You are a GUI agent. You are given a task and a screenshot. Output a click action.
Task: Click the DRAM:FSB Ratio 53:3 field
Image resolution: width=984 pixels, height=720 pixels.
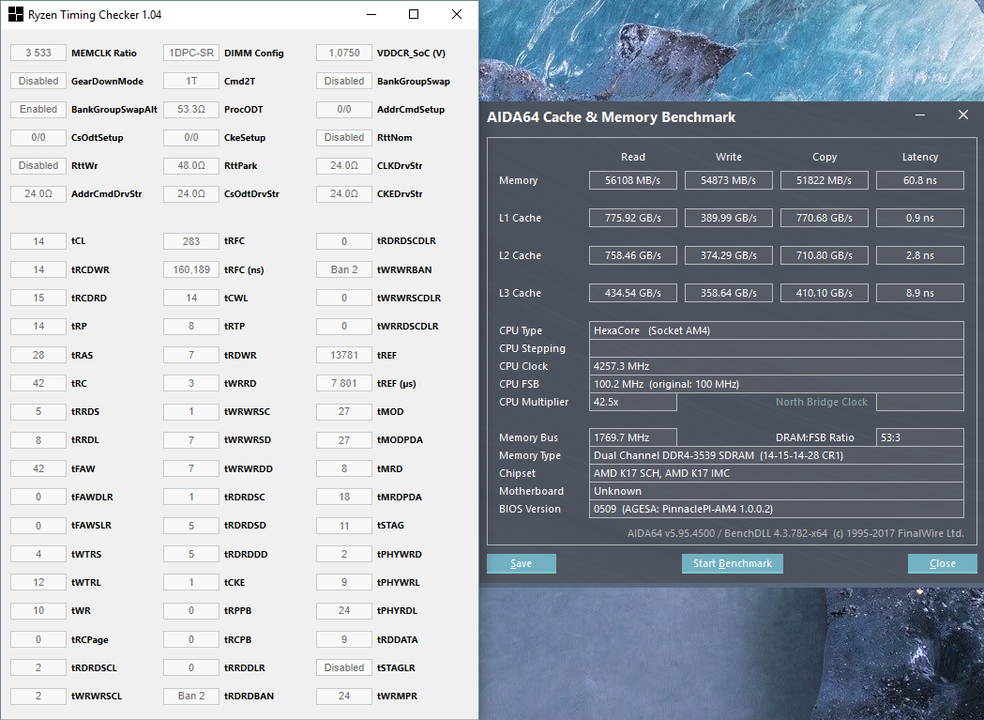coord(920,438)
